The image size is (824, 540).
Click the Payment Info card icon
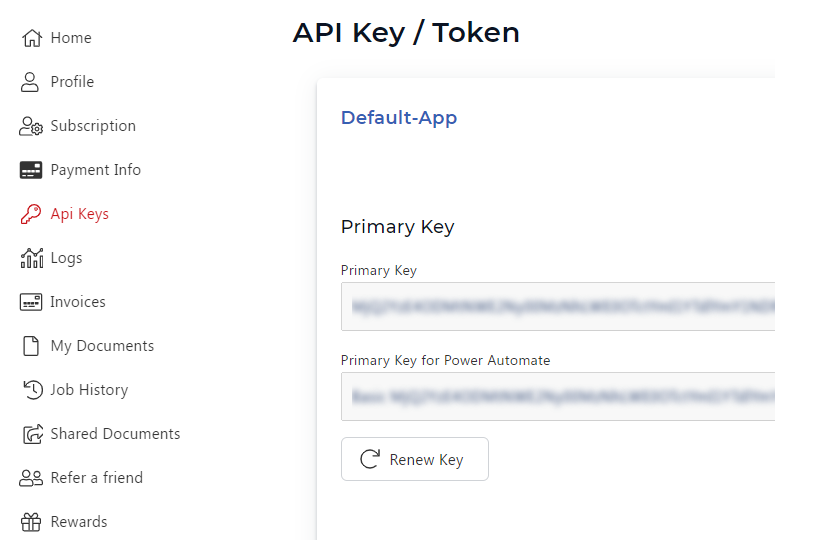pos(31,170)
